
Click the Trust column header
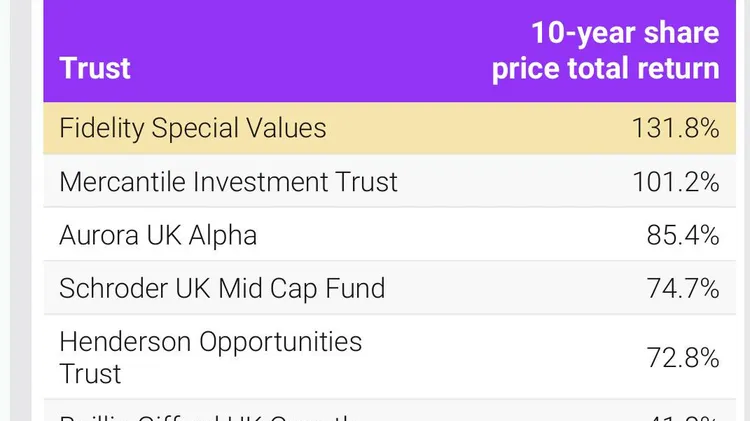(95, 67)
